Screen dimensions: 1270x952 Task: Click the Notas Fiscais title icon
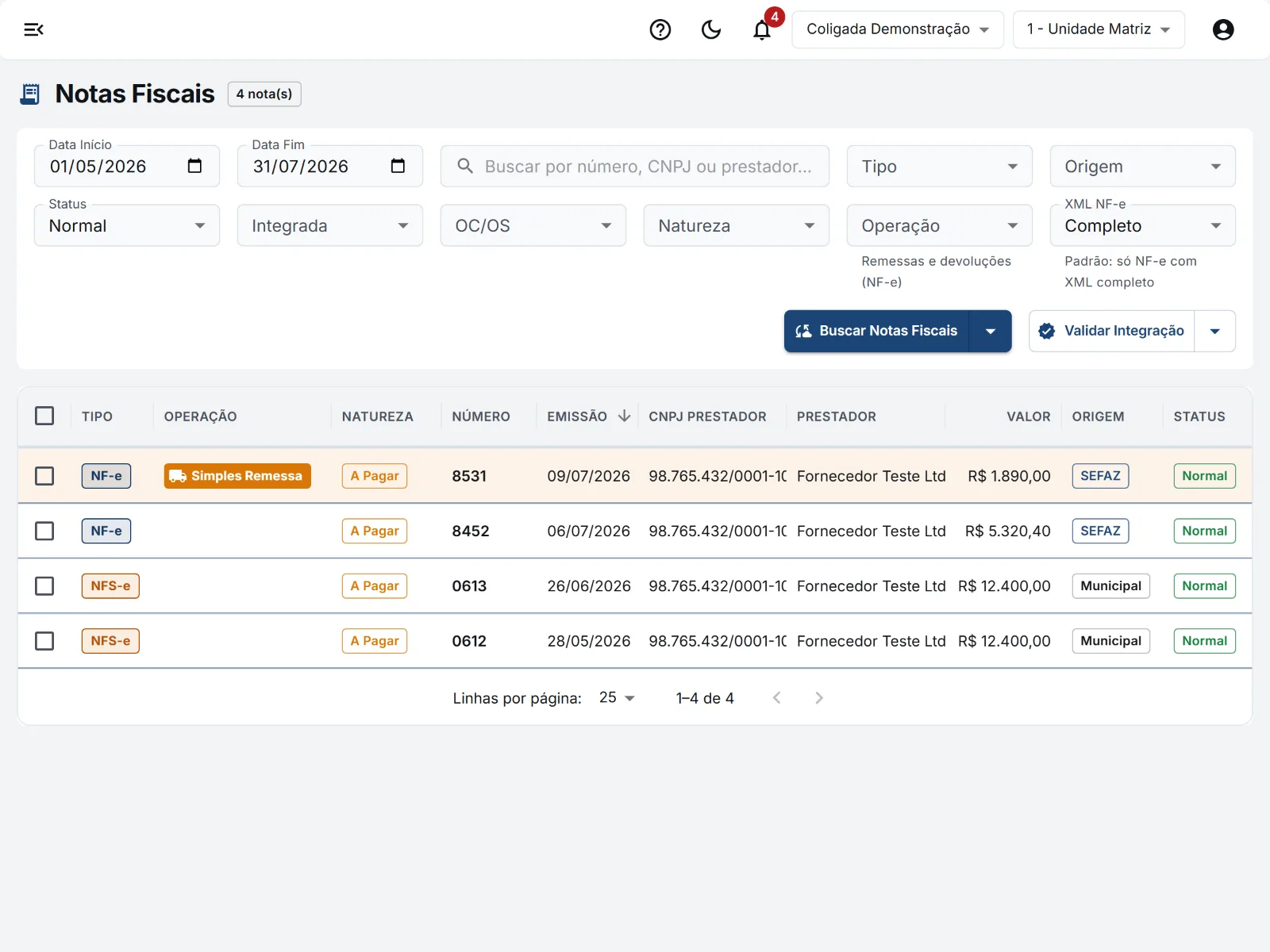click(30, 94)
